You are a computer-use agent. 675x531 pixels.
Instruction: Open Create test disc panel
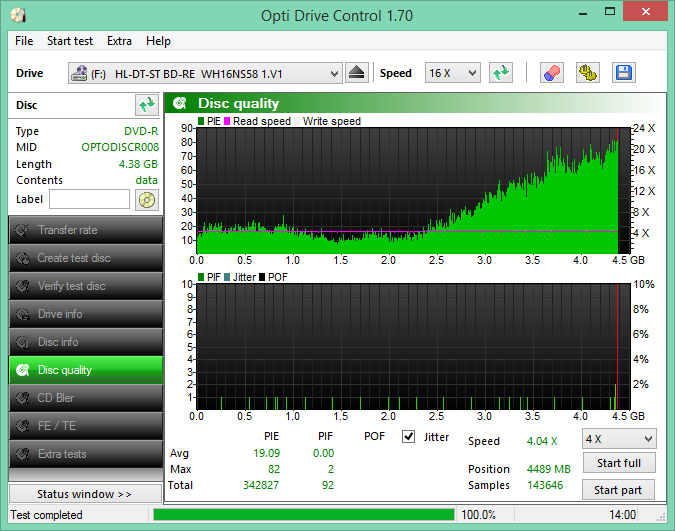point(86,258)
